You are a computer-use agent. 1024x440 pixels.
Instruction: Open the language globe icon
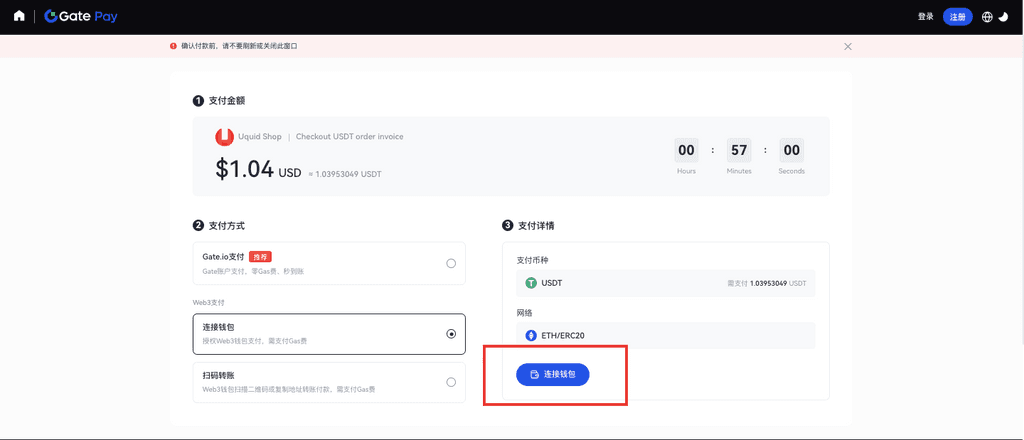coord(987,17)
